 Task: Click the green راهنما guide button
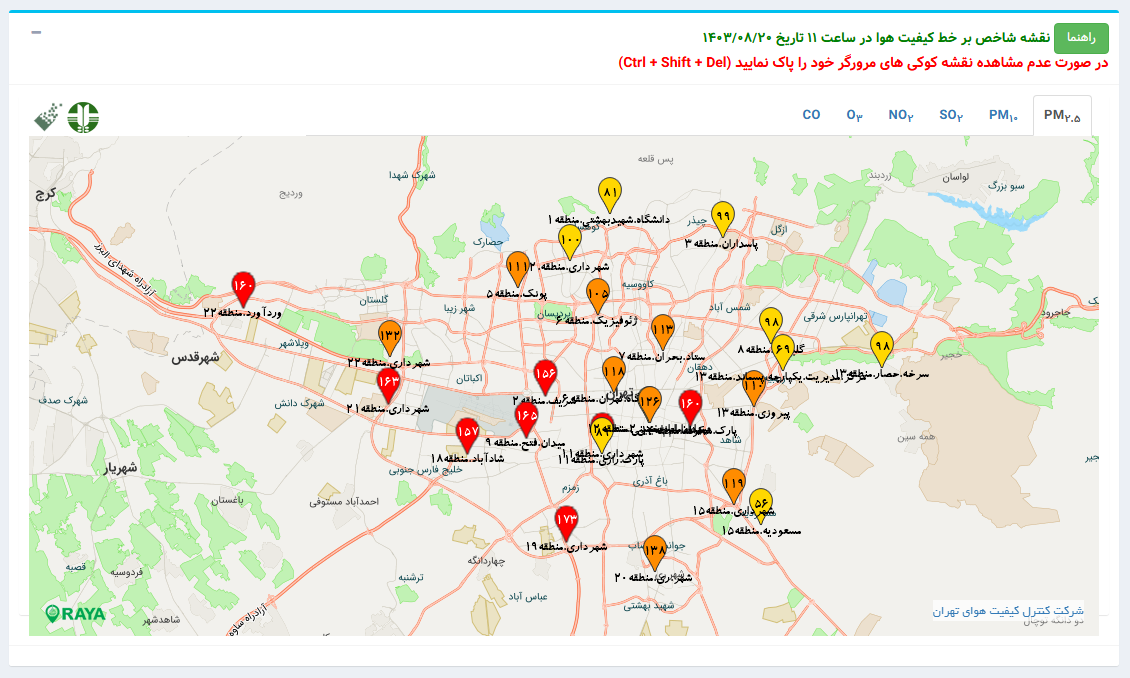[x=1081, y=37]
